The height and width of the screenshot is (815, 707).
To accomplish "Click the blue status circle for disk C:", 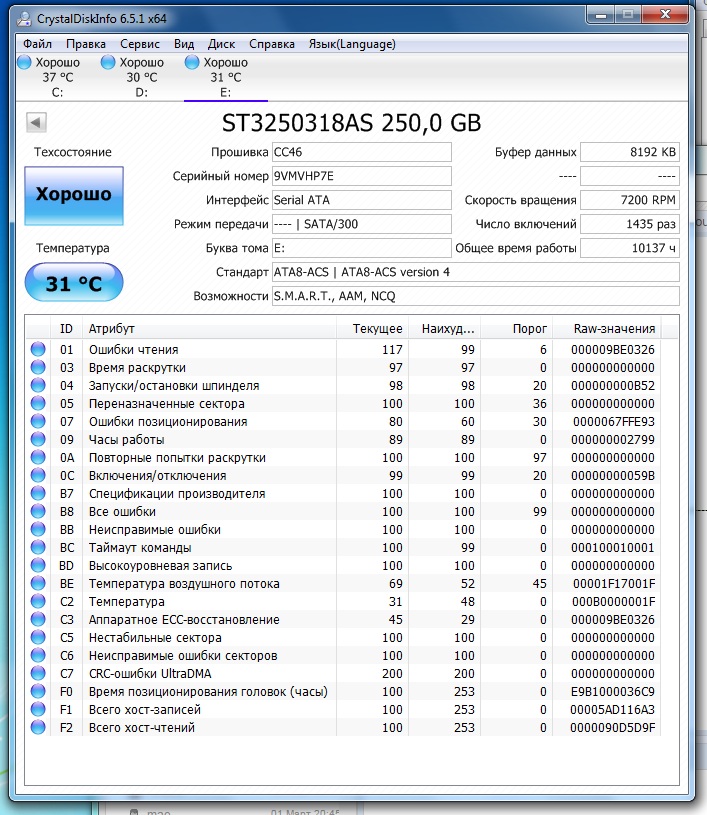I will tap(24, 62).
